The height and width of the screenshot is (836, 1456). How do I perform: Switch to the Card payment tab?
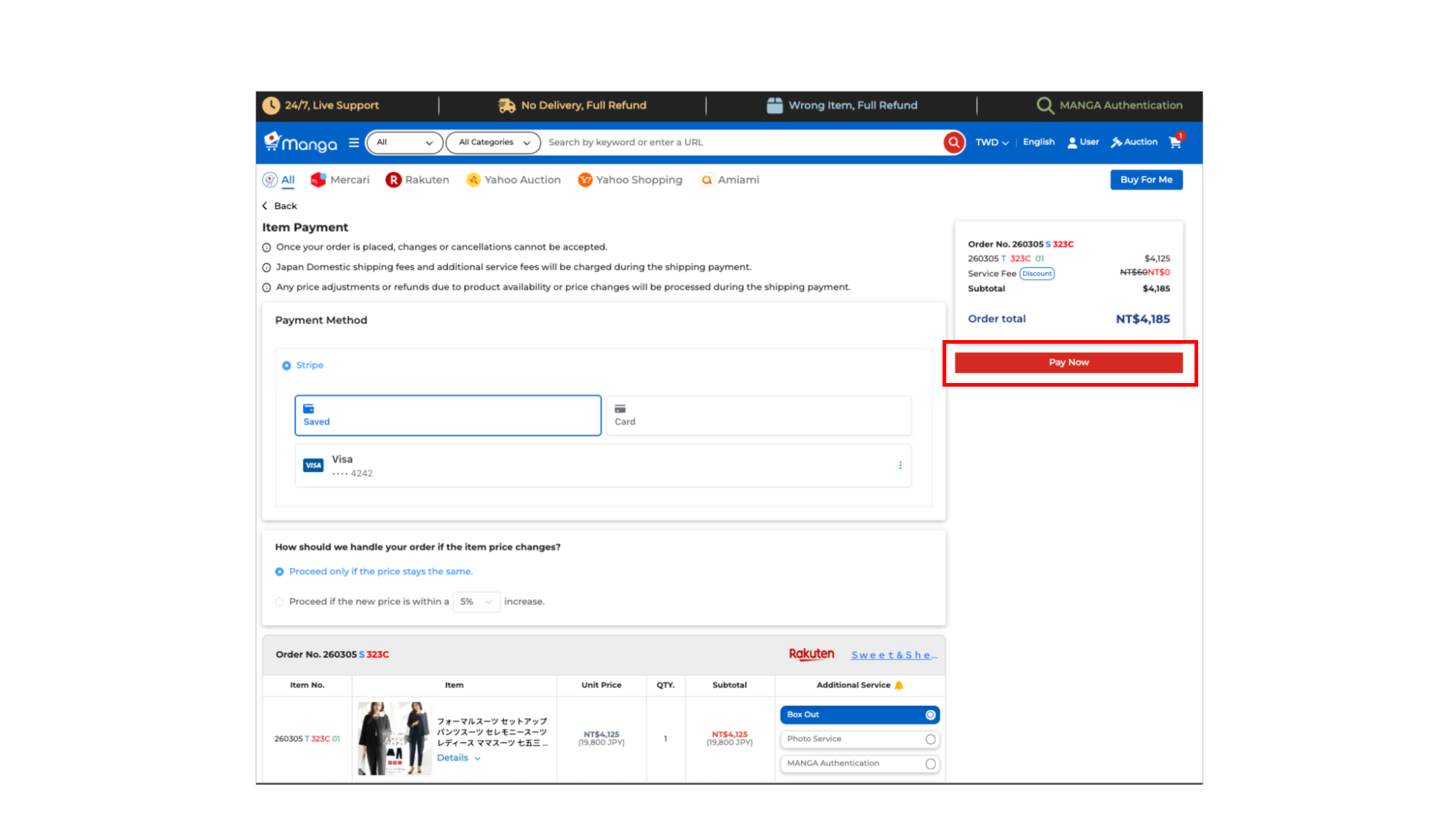click(x=758, y=416)
